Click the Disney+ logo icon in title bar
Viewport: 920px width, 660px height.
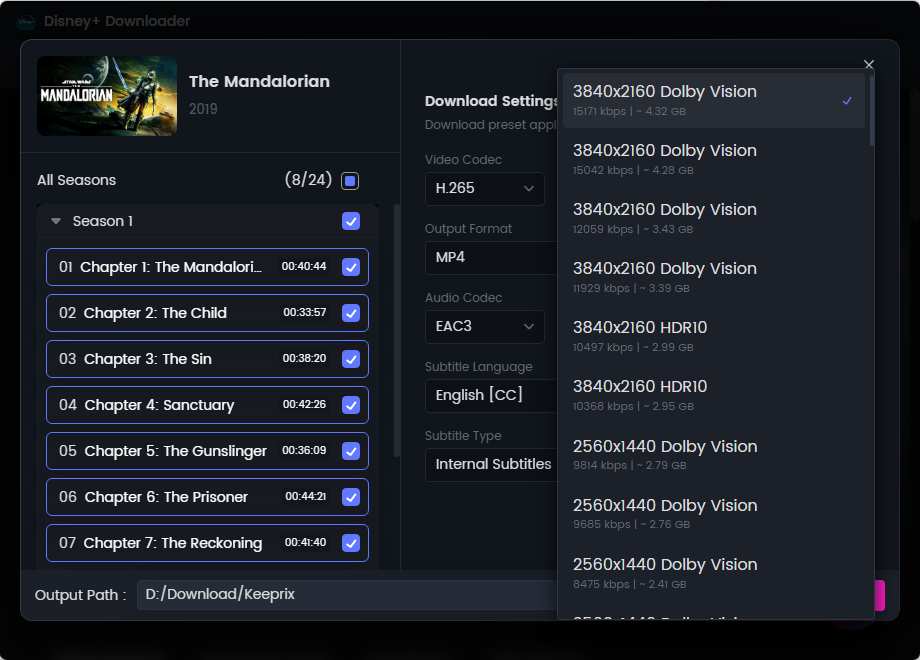[x=26, y=22]
